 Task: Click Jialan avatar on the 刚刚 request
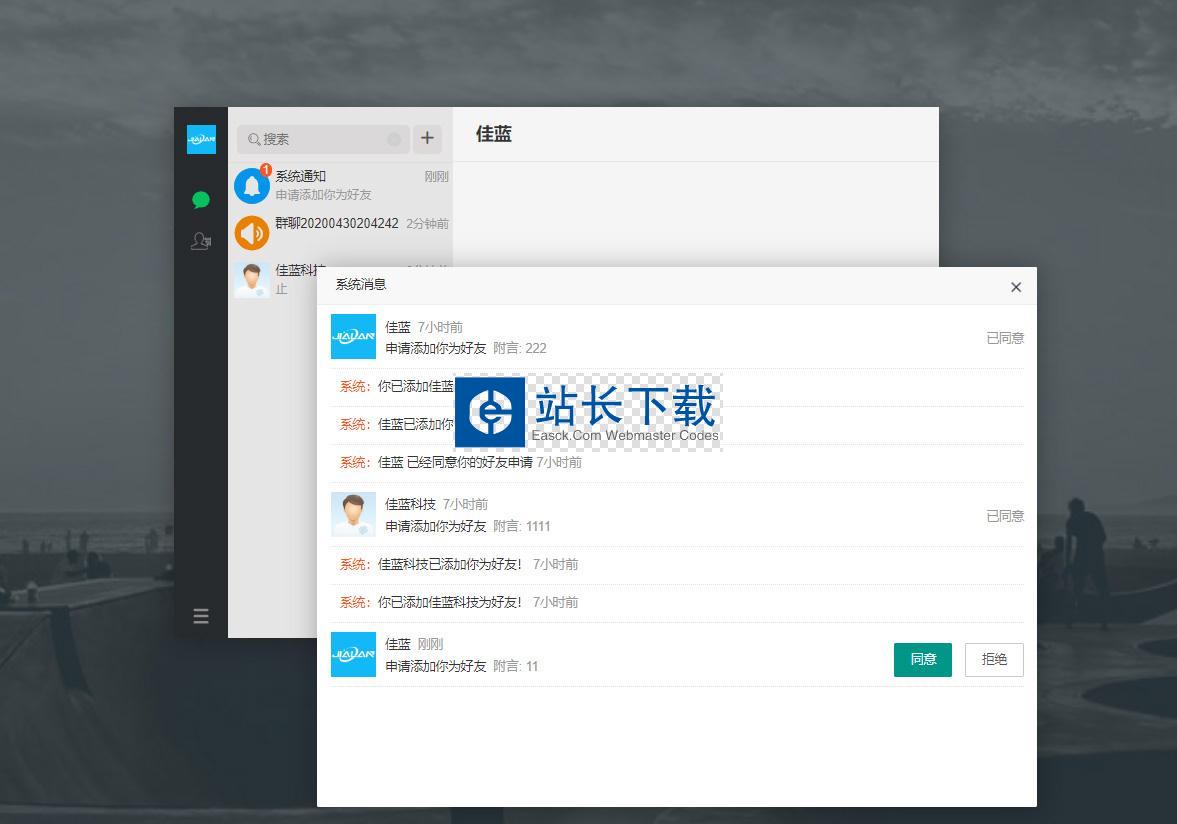(353, 654)
